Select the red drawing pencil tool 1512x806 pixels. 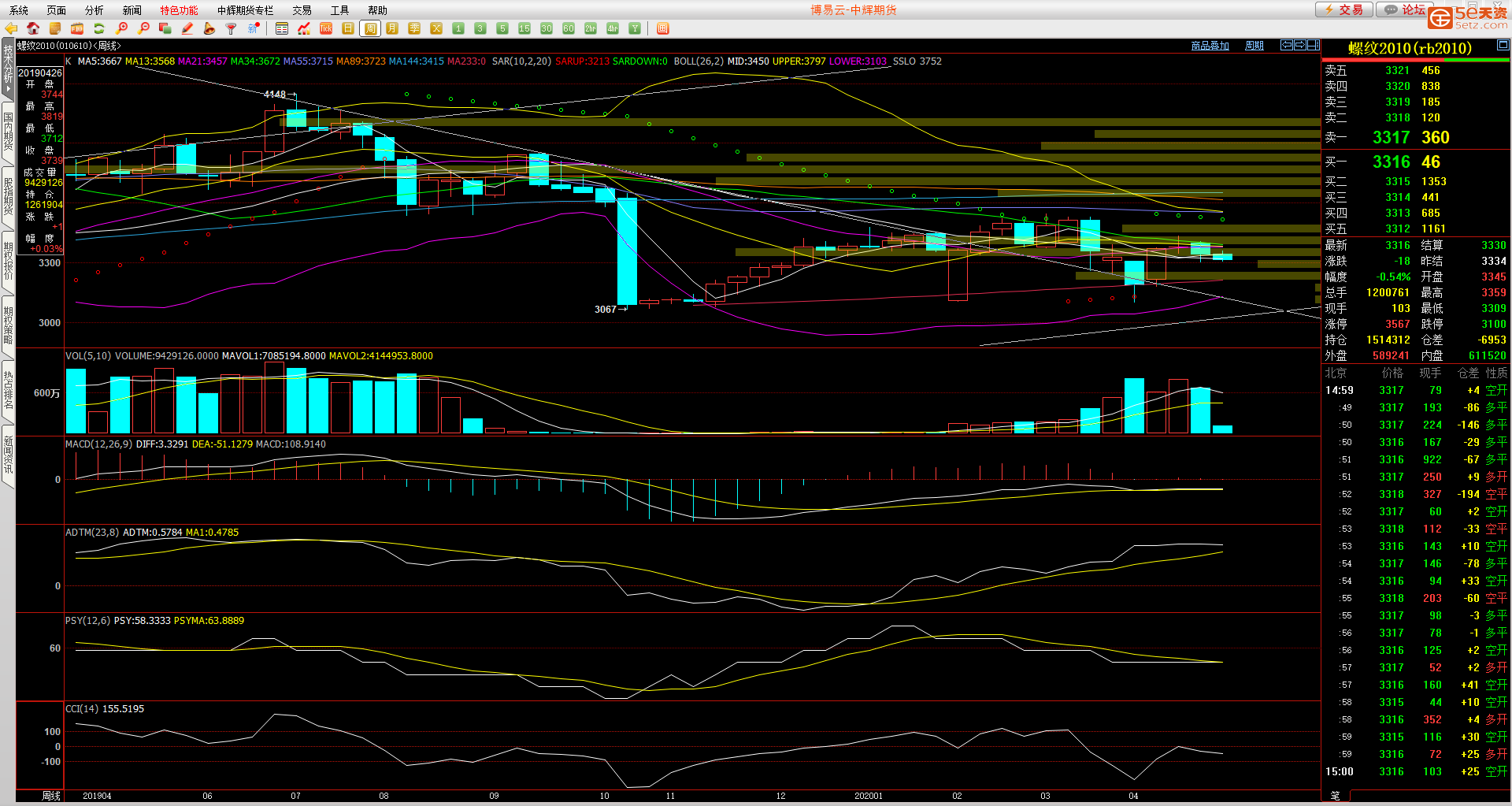pyautogui.click(x=187, y=28)
